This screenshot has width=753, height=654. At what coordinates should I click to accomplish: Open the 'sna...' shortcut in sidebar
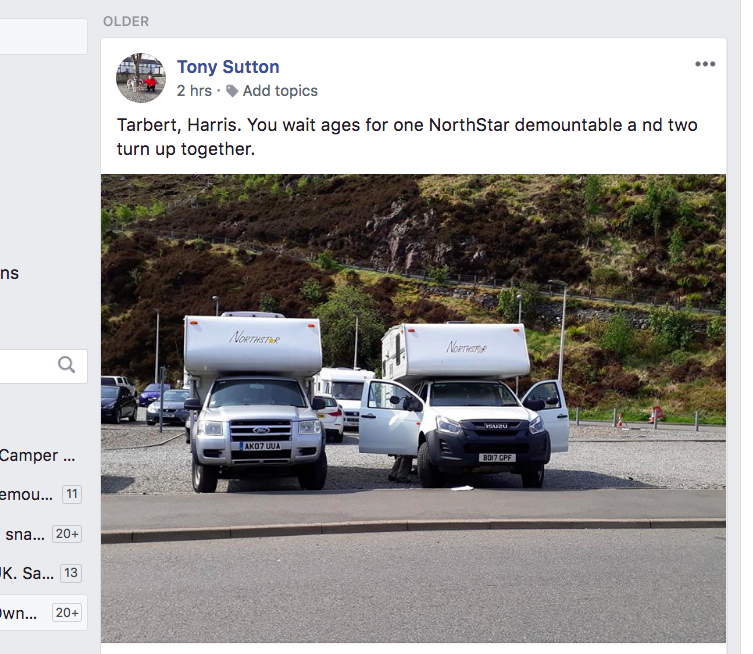(25, 534)
